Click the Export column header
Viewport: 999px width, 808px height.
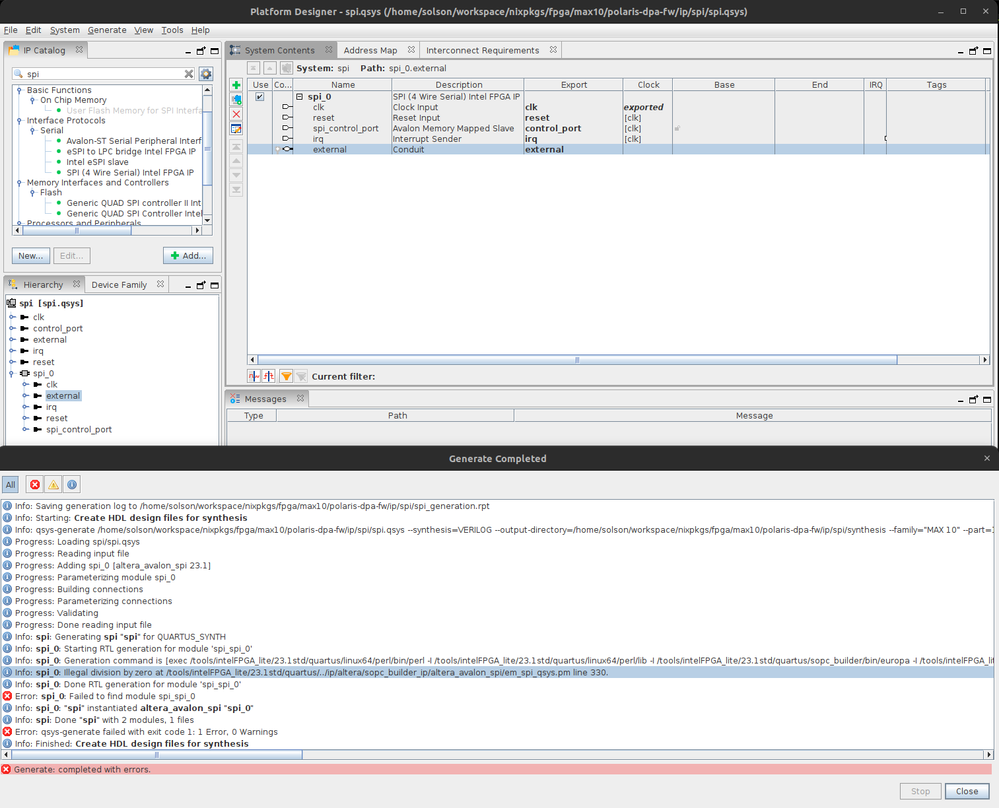coord(573,85)
